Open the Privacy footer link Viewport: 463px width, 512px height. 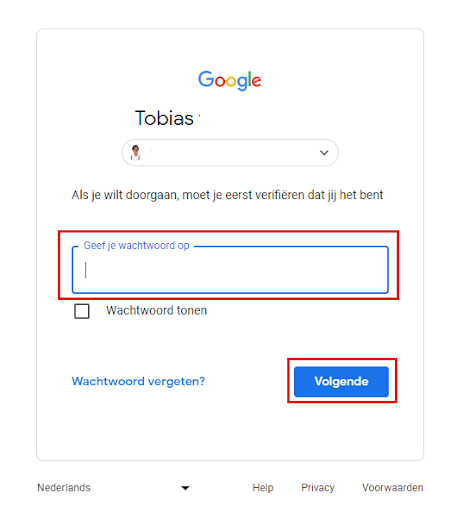click(318, 488)
